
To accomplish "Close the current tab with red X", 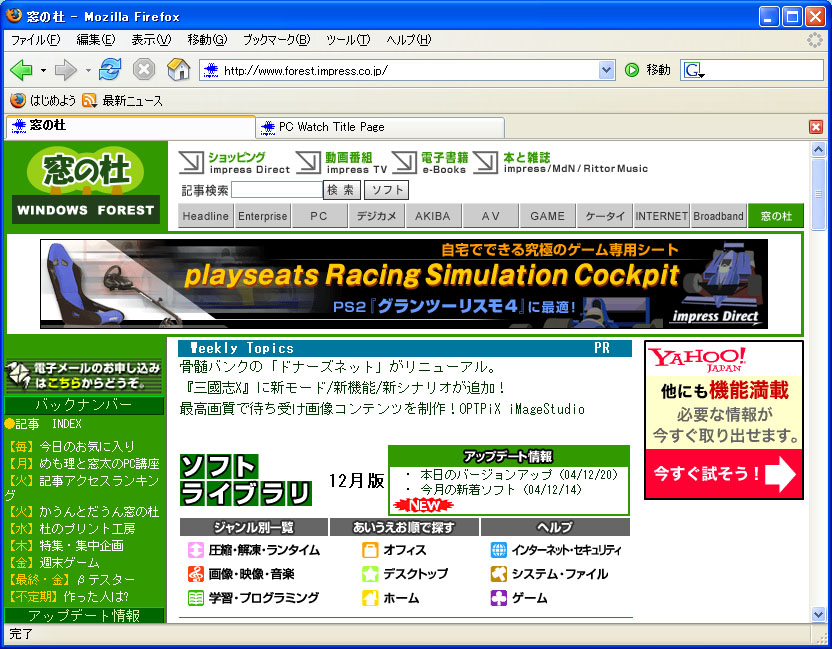I will click(816, 127).
